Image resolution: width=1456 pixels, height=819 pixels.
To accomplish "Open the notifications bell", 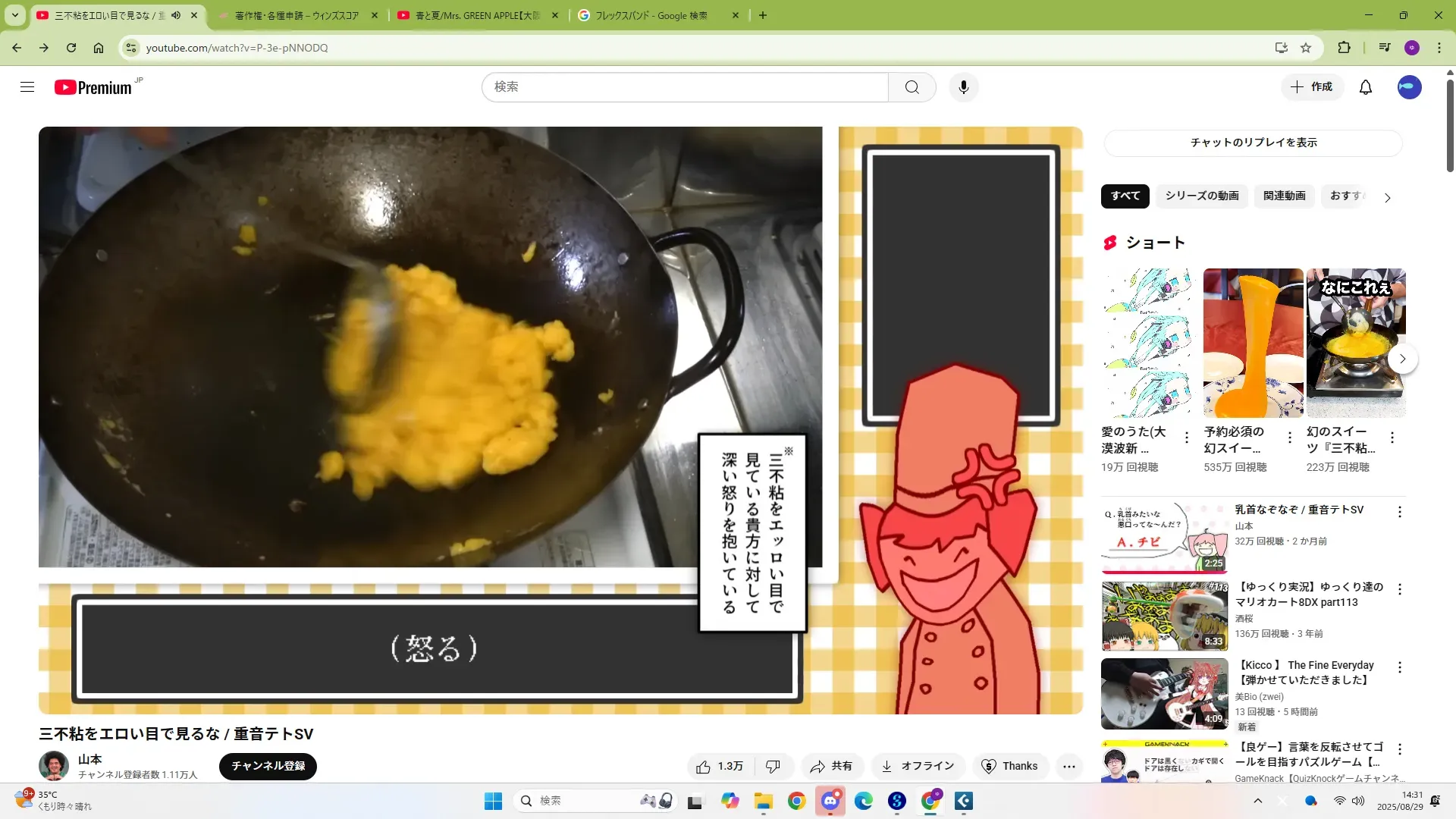I will point(1365,87).
